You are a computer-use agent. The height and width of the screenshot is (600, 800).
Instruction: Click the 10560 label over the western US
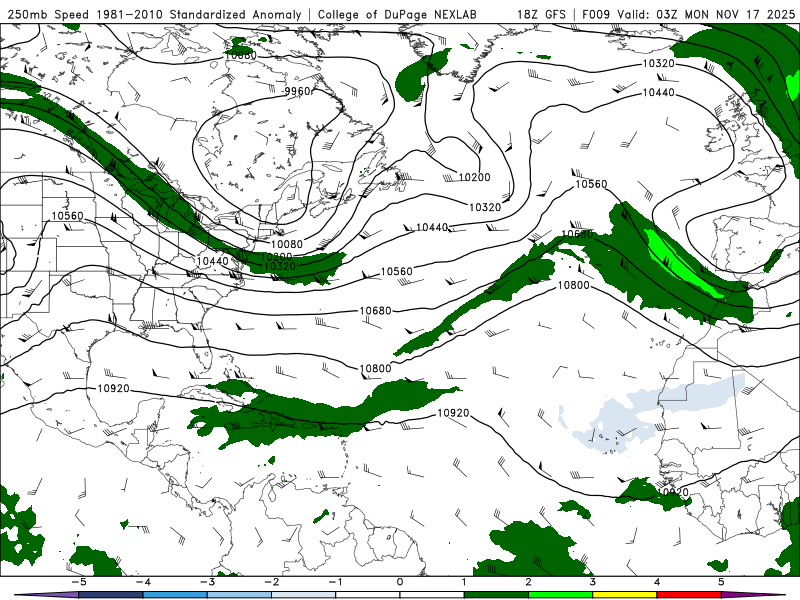click(x=67, y=216)
